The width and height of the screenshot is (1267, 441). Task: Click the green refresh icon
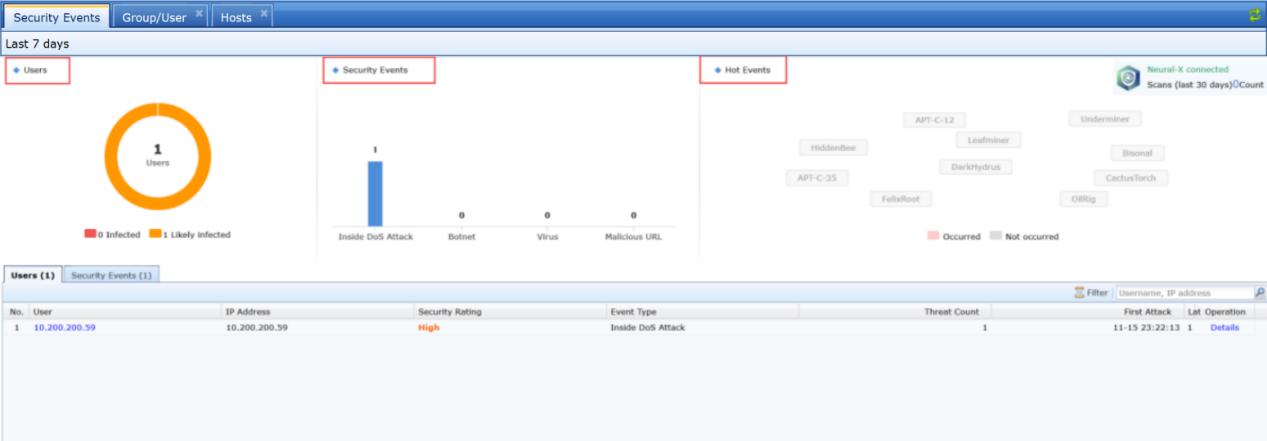pyautogui.click(x=1254, y=15)
